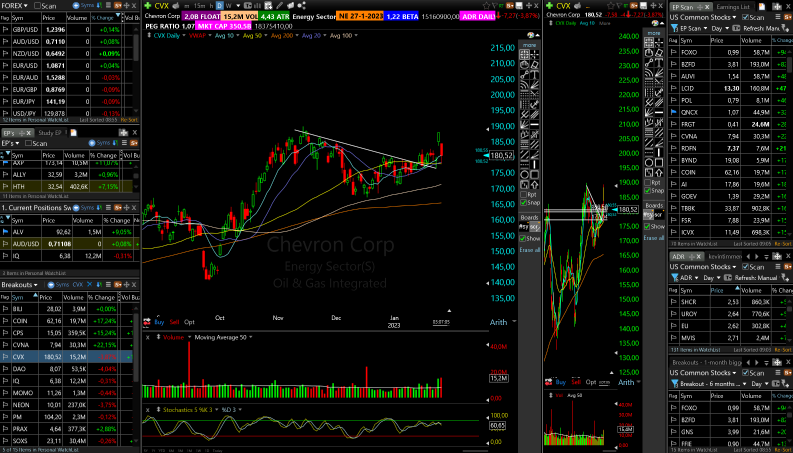Toggle Show checkbox under right chart Boards
Image resolution: width=793 pixels, height=453 pixels.
pos(647,226)
